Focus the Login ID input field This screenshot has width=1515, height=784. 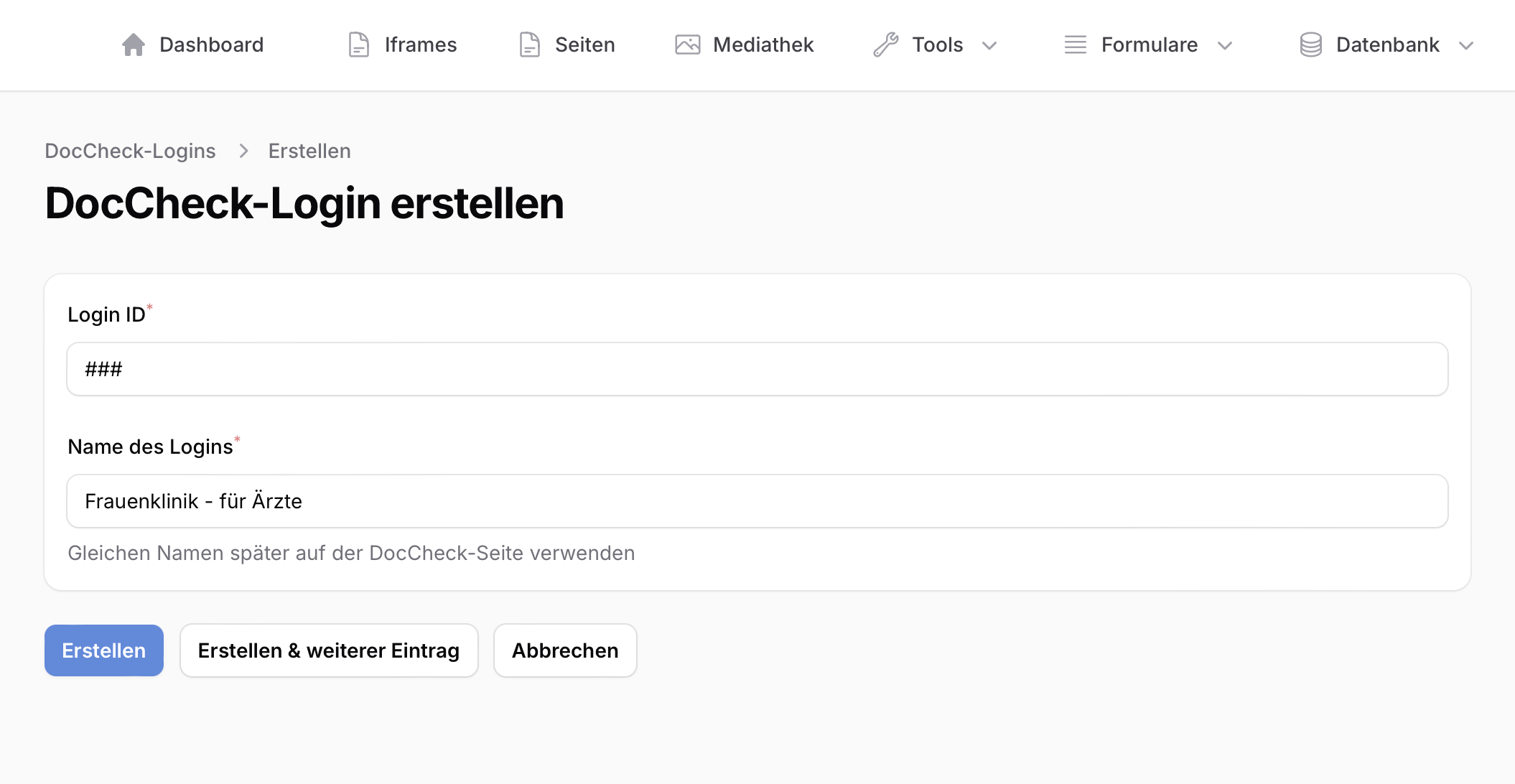[x=757, y=369]
